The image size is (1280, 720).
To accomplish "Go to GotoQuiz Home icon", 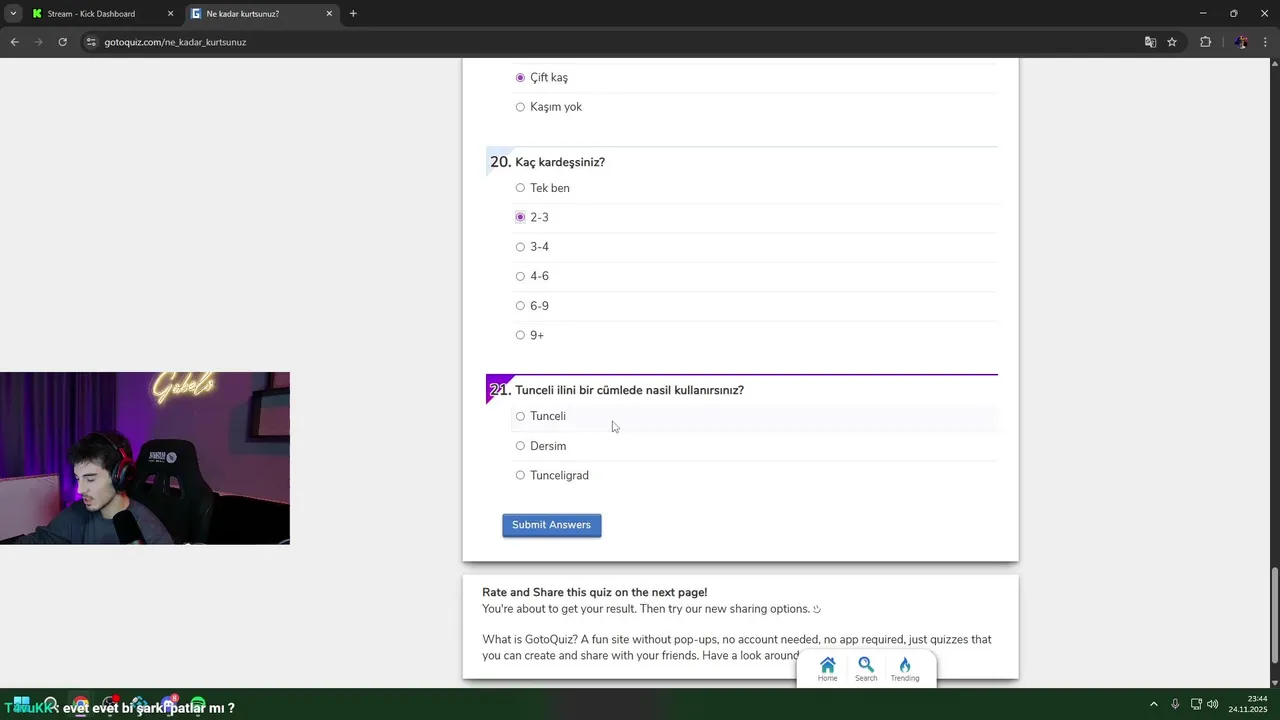I will click(x=827, y=670).
